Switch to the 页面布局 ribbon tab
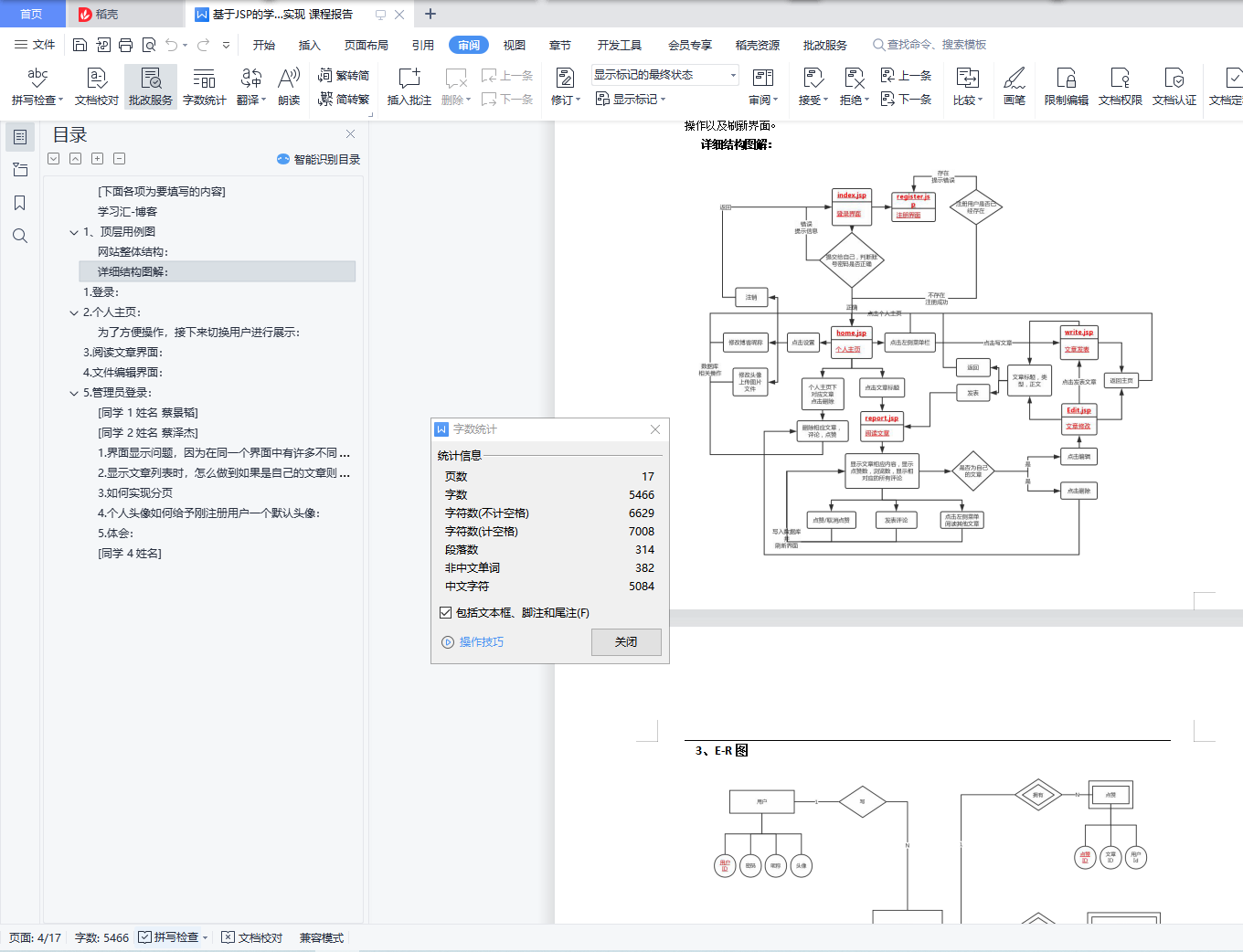Viewport: 1243px width, 952px height. [367, 45]
